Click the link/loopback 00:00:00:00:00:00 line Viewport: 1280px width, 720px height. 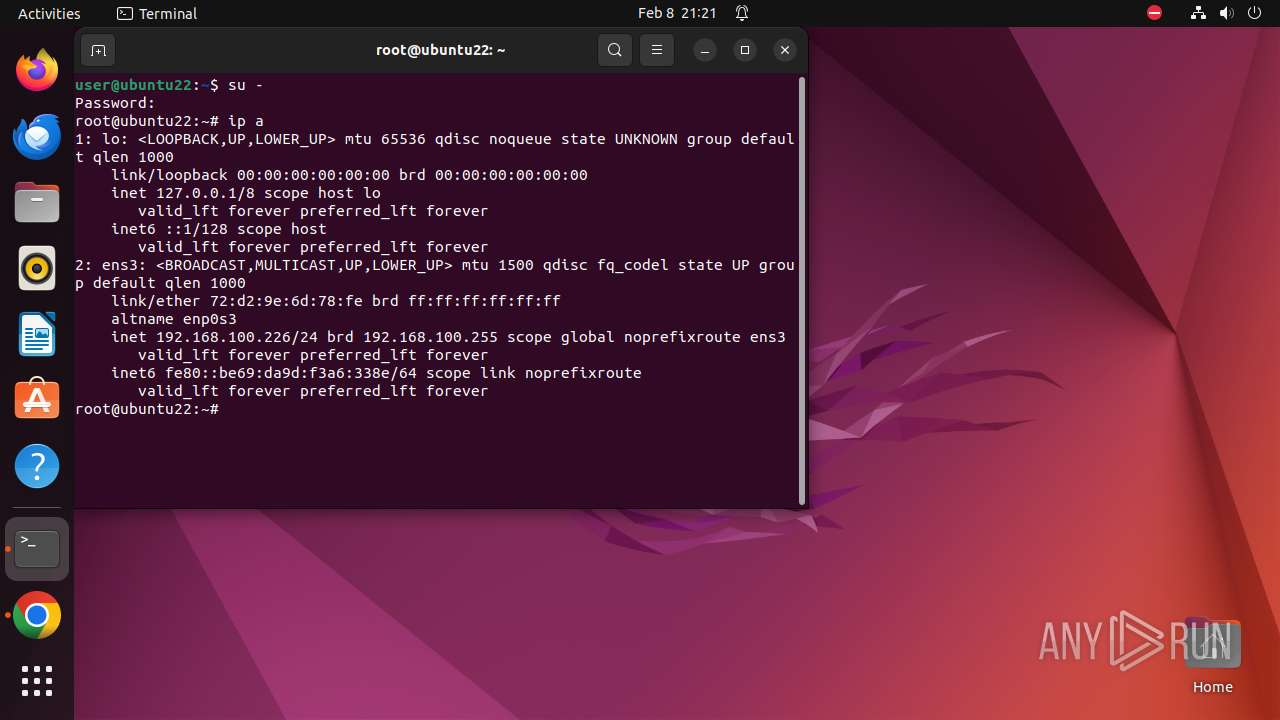pyautogui.click(x=350, y=175)
